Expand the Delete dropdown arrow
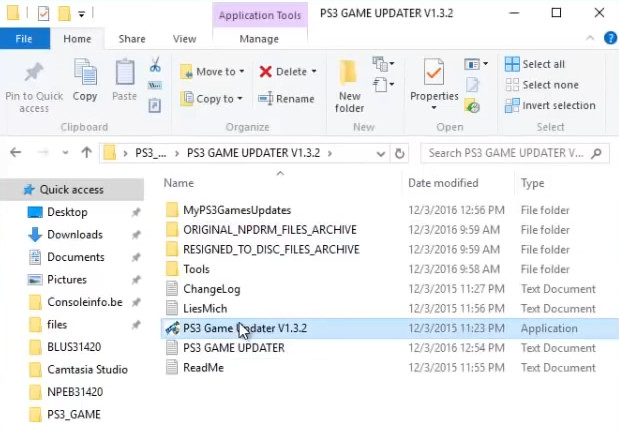The image size is (619, 432). [x=314, y=71]
